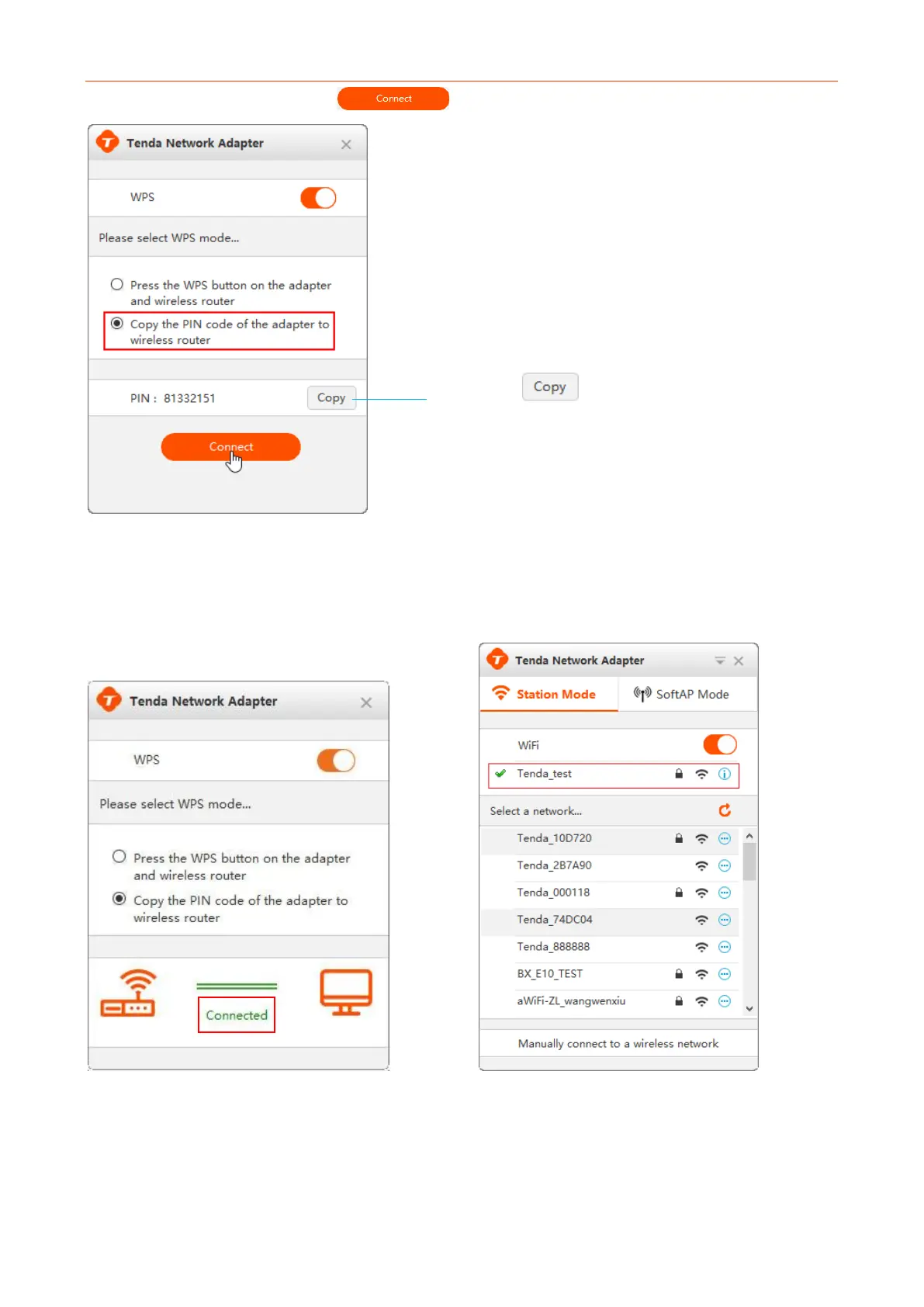924x1307 pixels.
Task: Click the router icon in the Connected dialog
Action: [x=128, y=993]
